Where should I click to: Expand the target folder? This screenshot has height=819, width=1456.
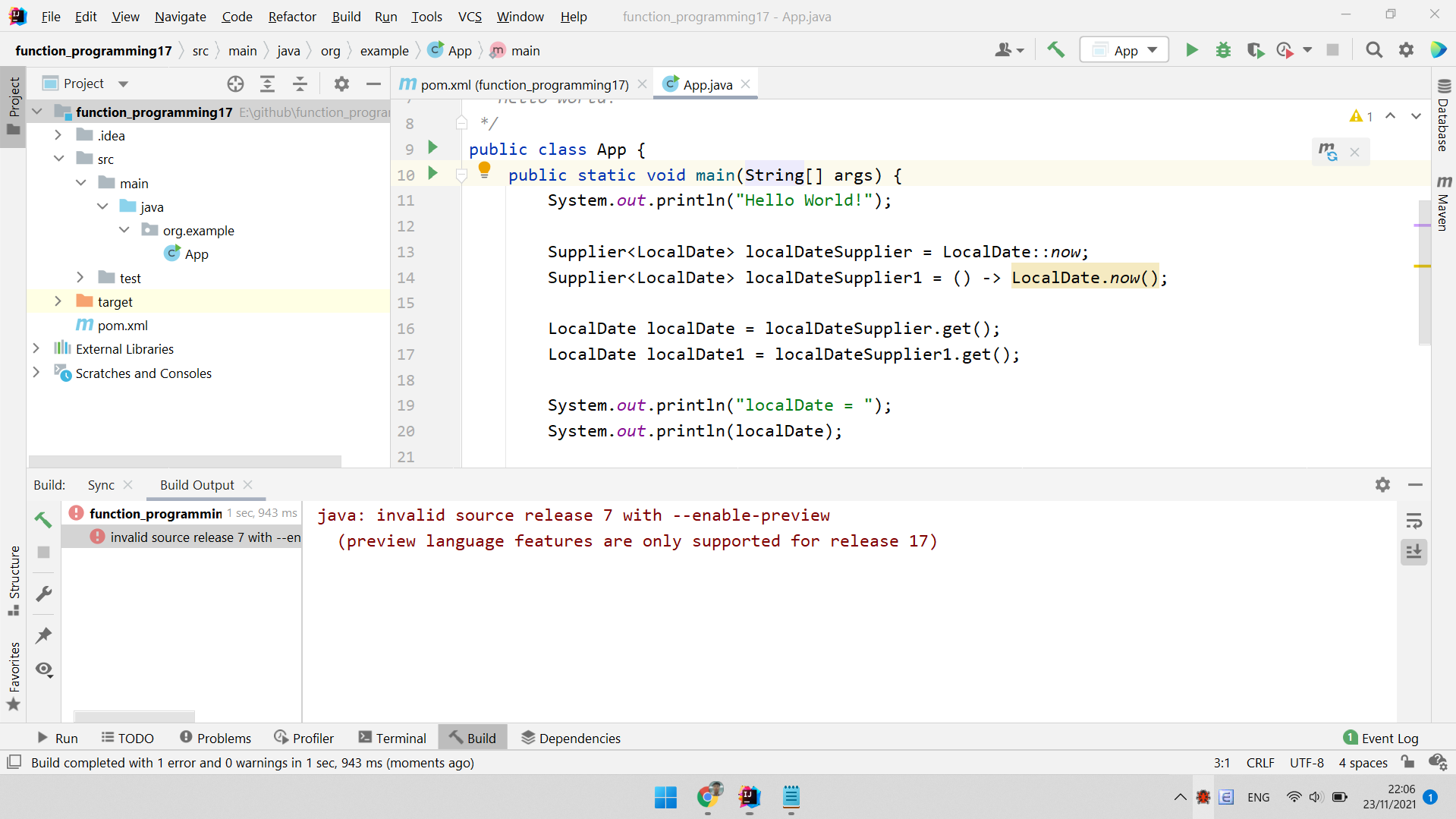click(x=58, y=301)
